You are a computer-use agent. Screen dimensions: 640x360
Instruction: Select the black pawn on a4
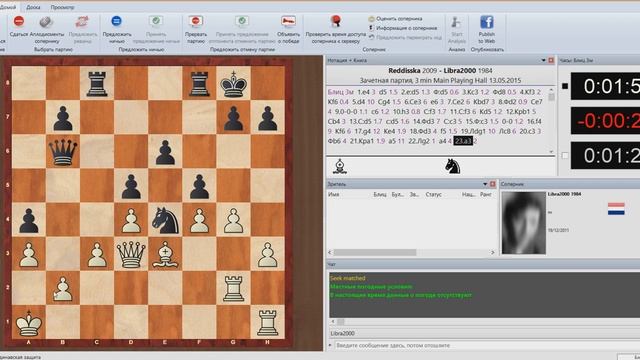[29, 220]
